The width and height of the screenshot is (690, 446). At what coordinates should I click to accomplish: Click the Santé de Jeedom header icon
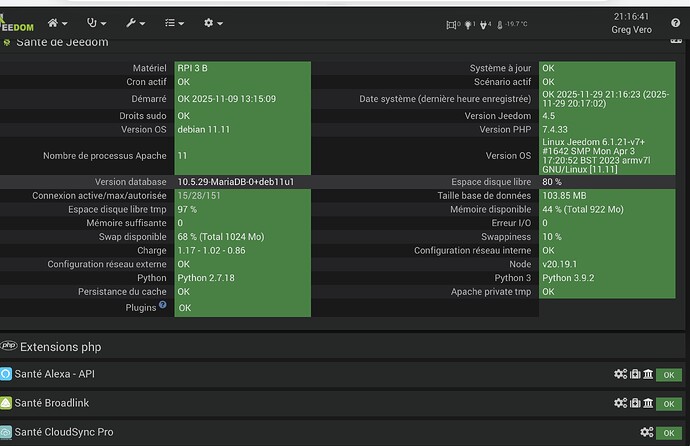[7, 43]
